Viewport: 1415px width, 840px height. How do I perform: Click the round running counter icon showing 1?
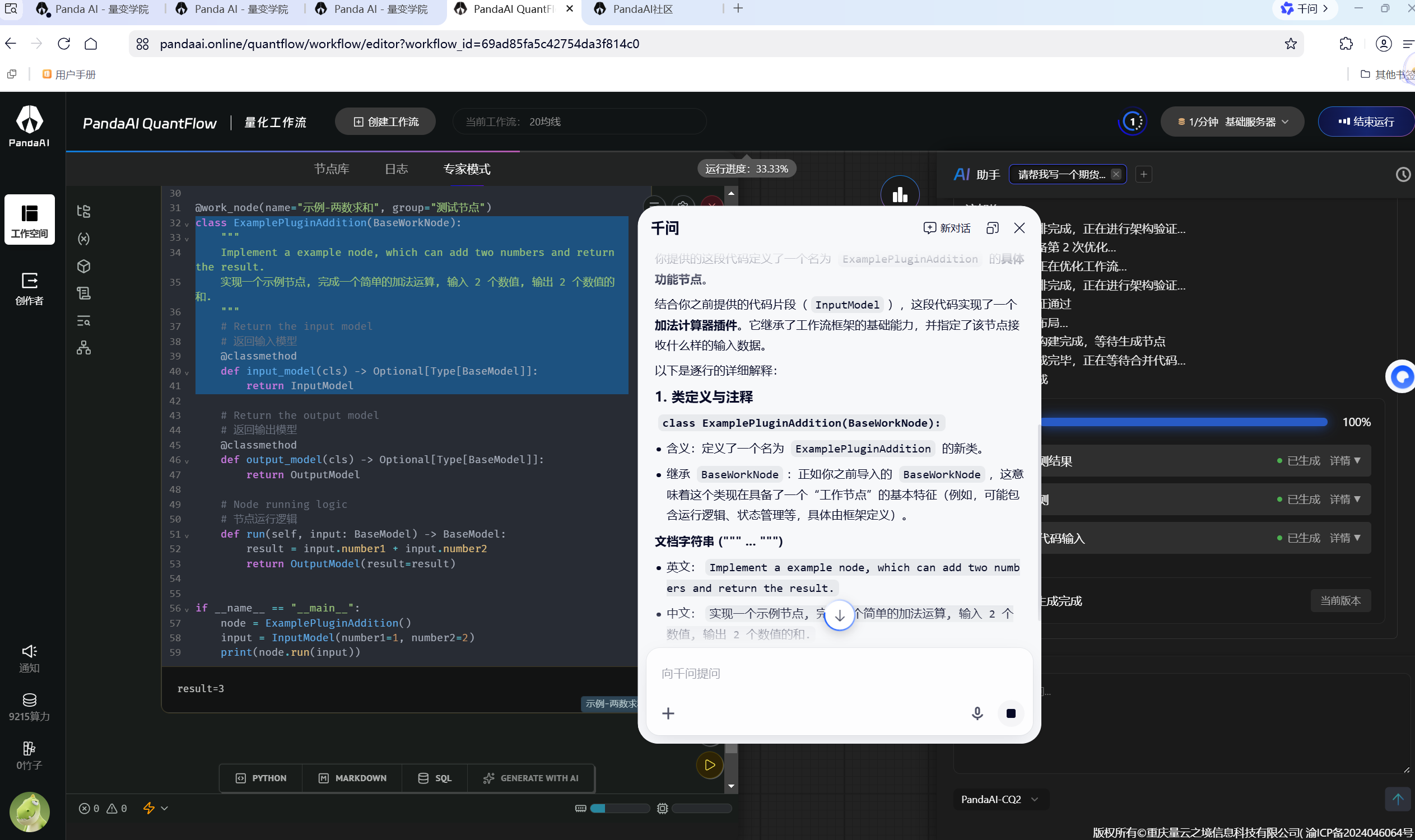pyautogui.click(x=1133, y=122)
